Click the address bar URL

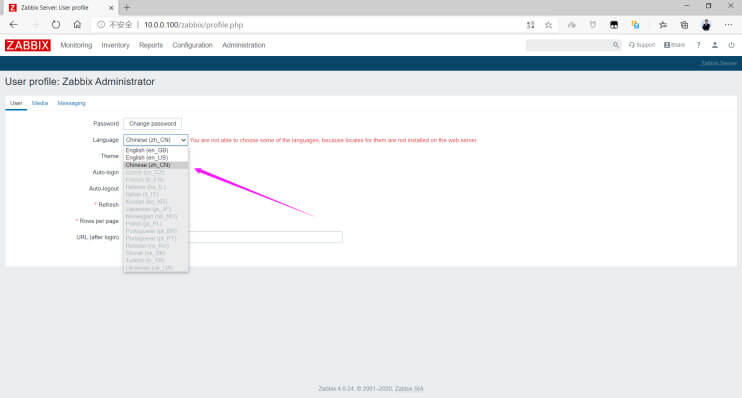pos(194,25)
